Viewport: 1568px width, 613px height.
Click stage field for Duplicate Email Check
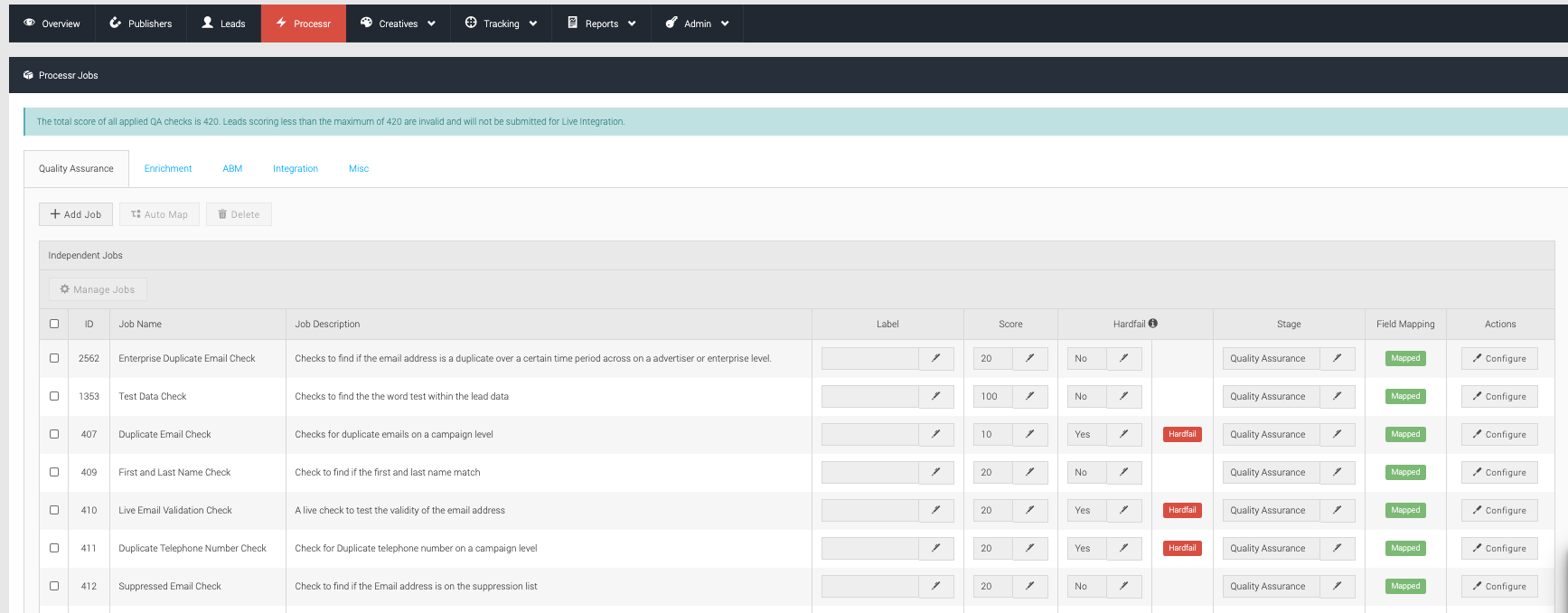(x=1271, y=435)
